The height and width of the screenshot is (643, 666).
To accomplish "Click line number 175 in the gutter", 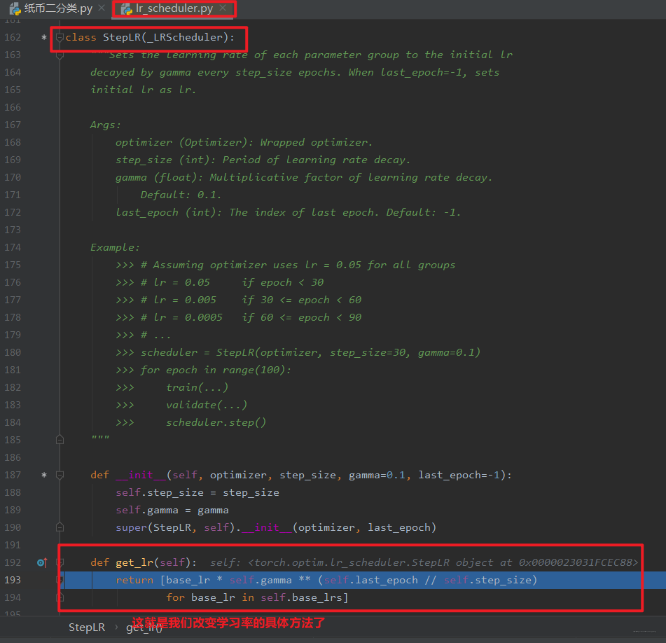I will point(12,265).
